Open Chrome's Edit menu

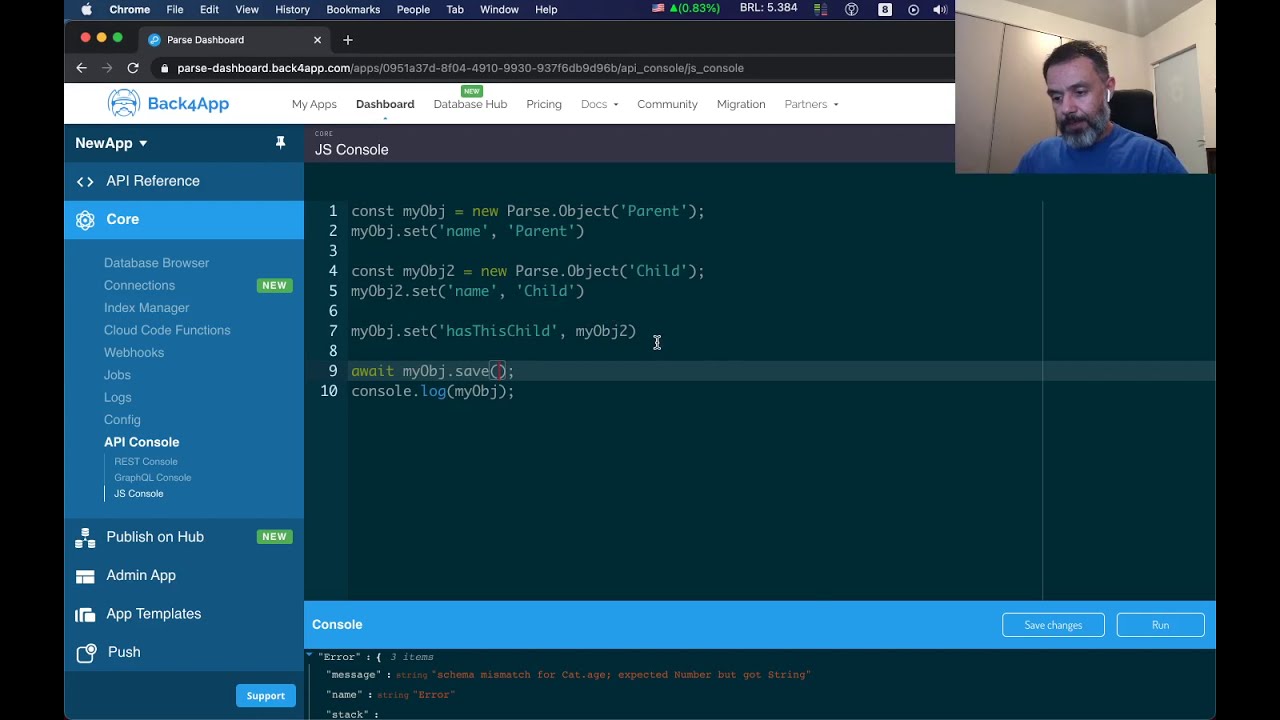209,9
